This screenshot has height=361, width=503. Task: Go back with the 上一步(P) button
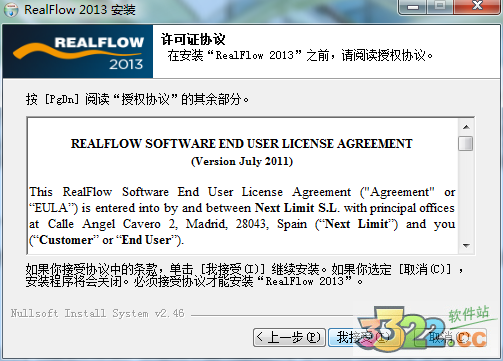pyautogui.click(x=289, y=337)
